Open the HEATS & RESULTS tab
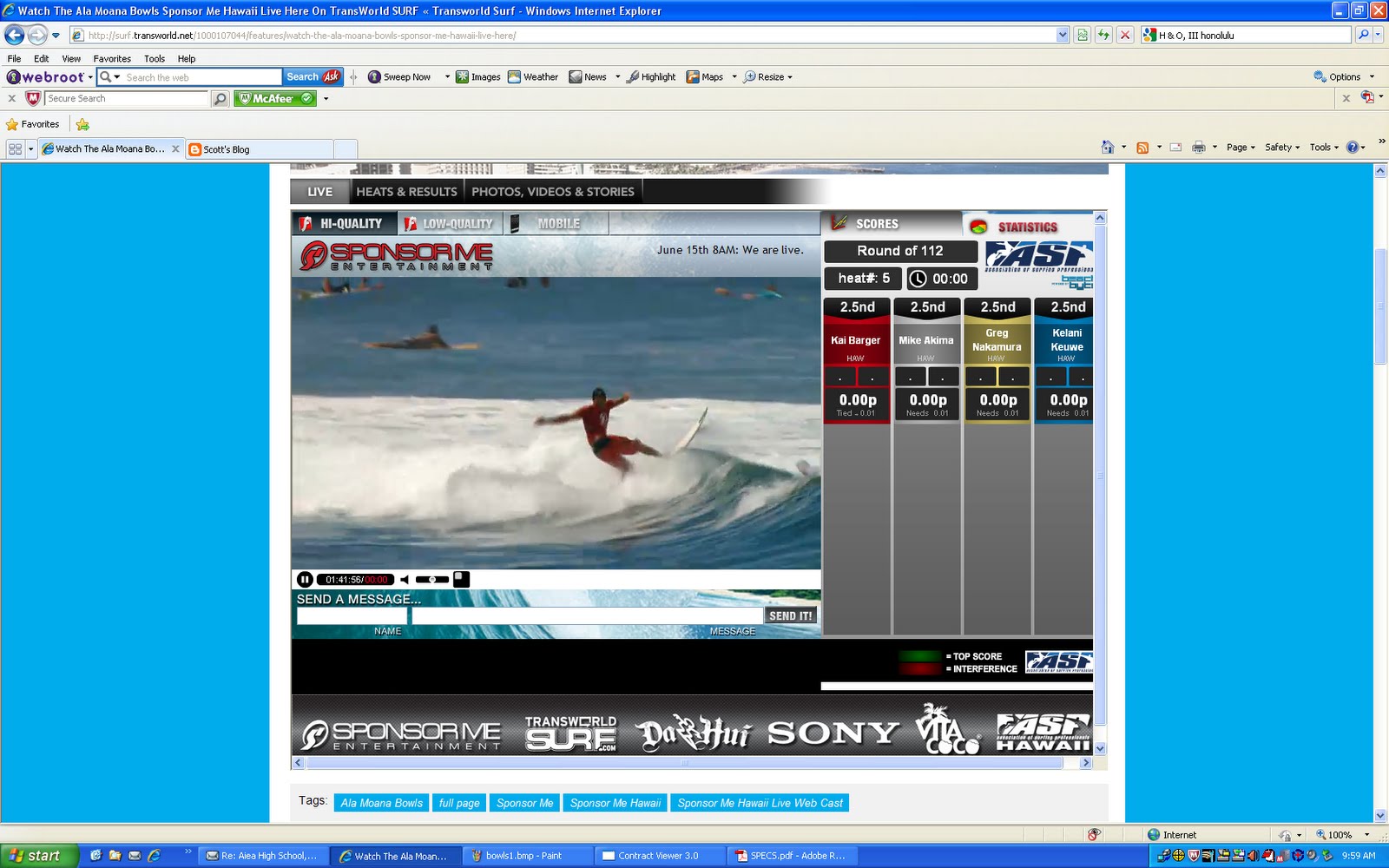This screenshot has height=868, width=1389. [406, 192]
